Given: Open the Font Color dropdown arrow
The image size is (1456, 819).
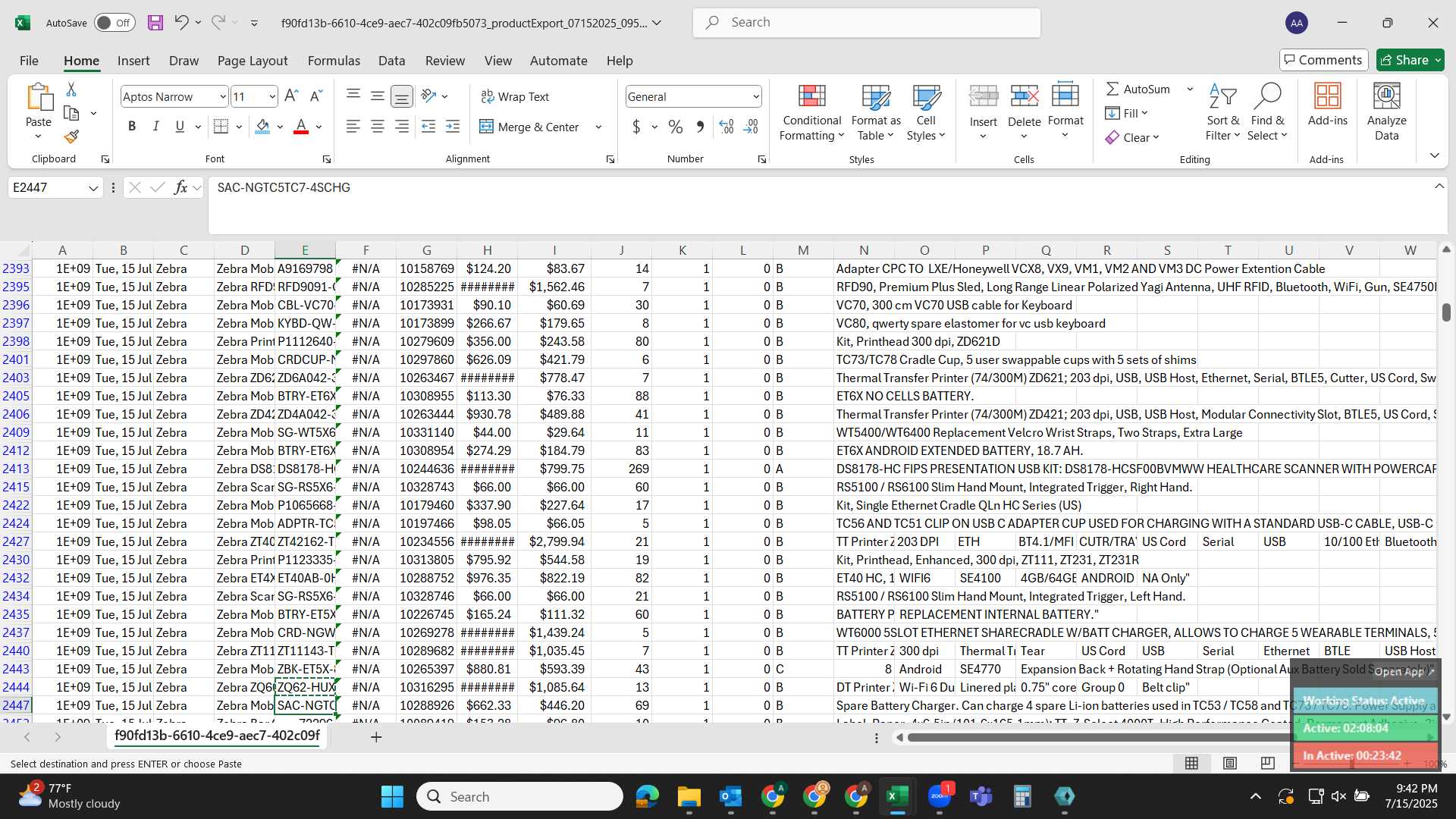Looking at the screenshot, I should coord(318,127).
